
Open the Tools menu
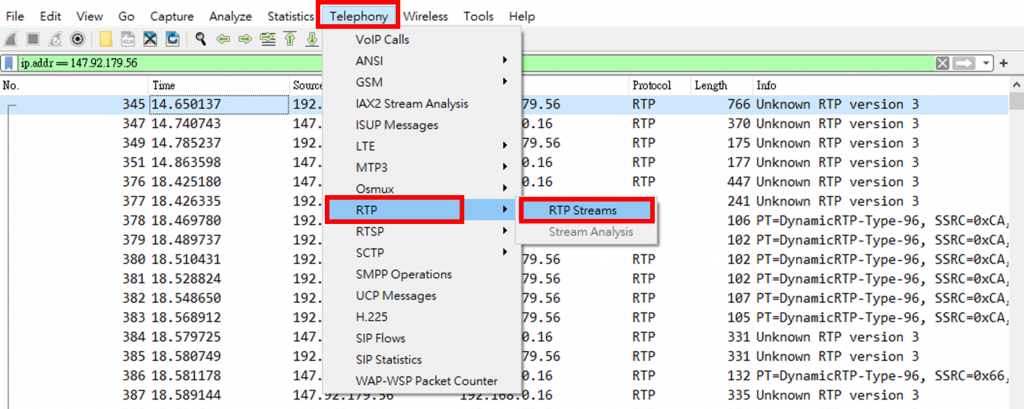(x=479, y=16)
